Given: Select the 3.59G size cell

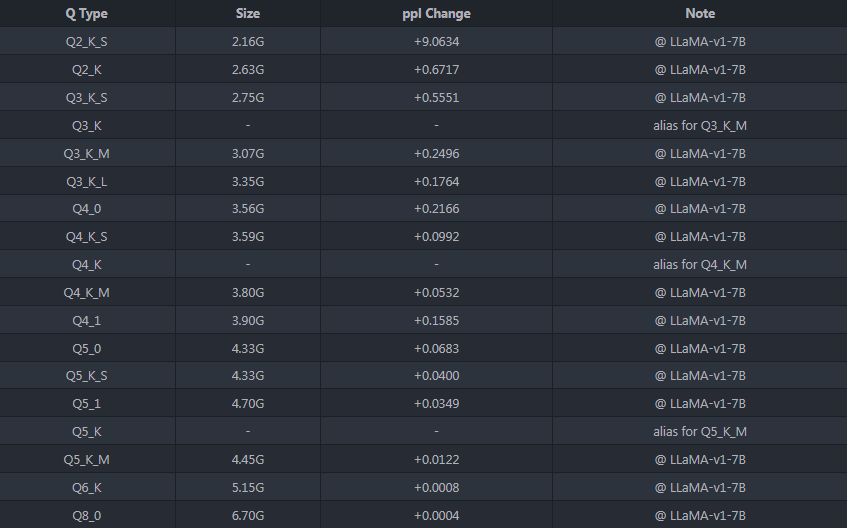Looking at the screenshot, I should pos(247,237).
